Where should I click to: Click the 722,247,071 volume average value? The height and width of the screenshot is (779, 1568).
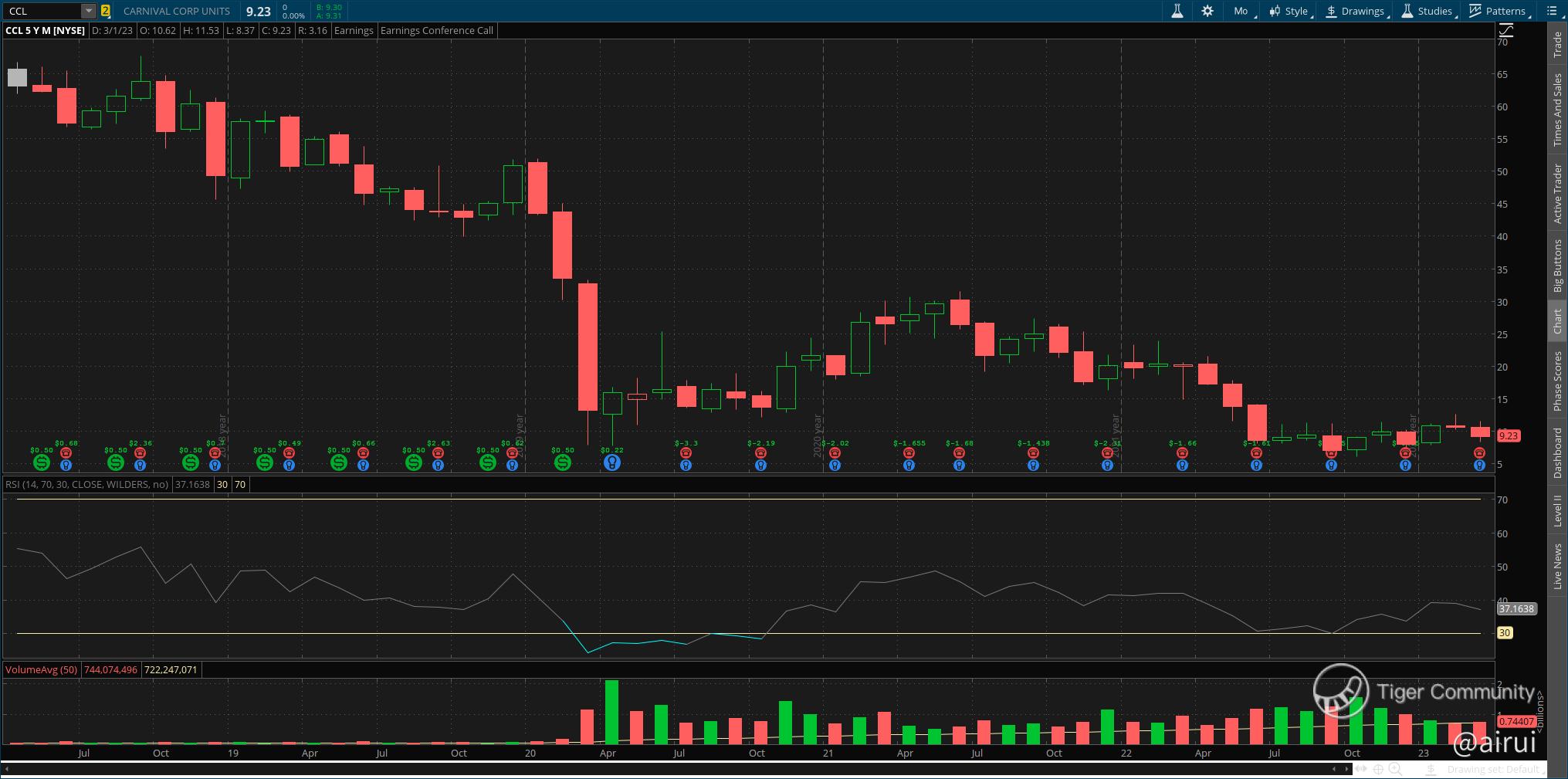[x=171, y=670]
